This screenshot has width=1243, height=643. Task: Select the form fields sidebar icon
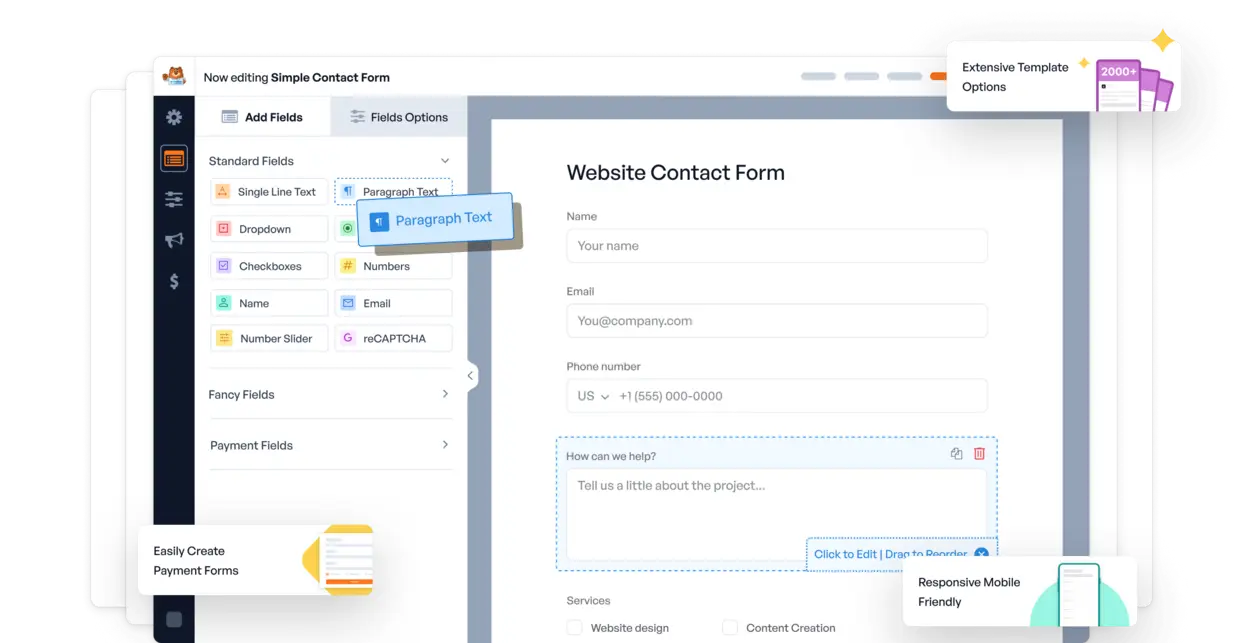click(x=174, y=158)
